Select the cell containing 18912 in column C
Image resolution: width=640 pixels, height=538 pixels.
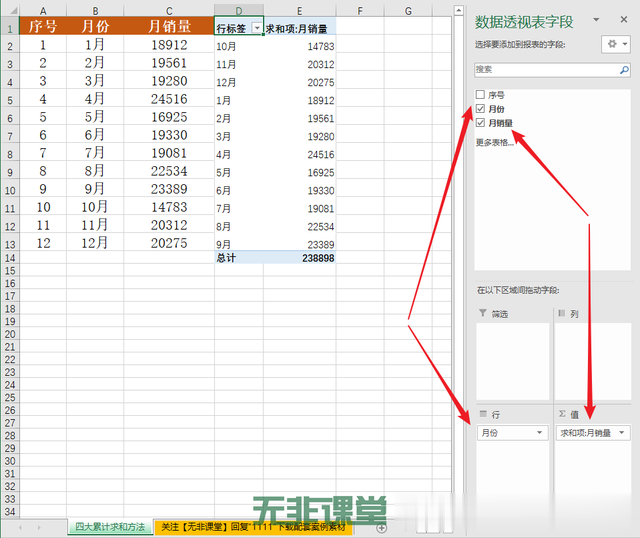(169, 44)
